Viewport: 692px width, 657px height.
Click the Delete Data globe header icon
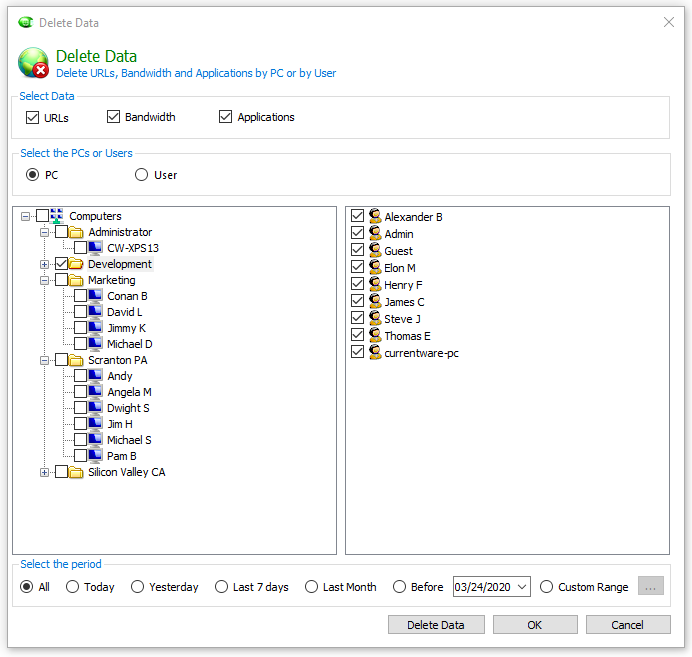[34, 63]
